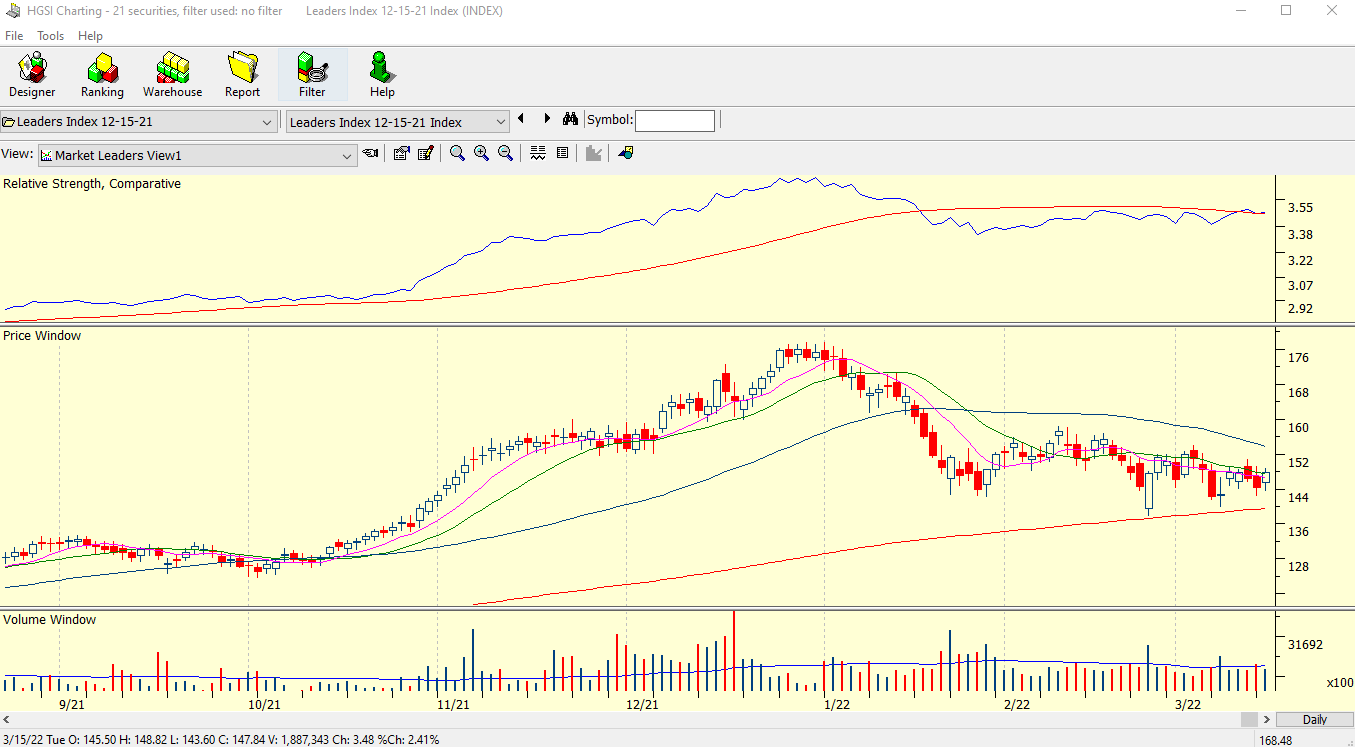
Task: Click the x100 volume multiplier label
Action: 1340,683
